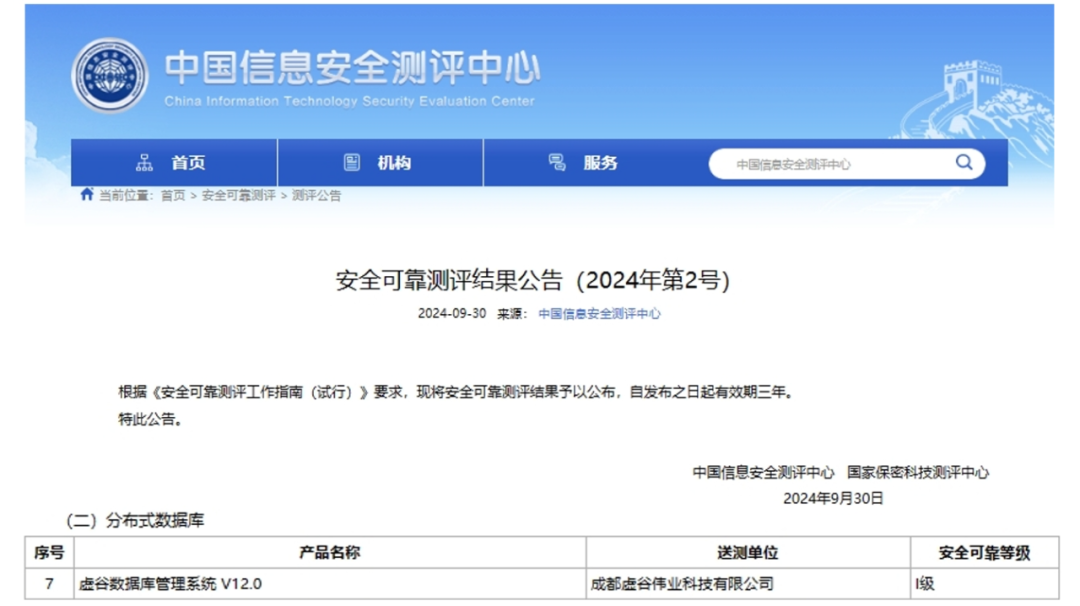1080x606 pixels.
Task: Click the 产品名称 column header
Action: coord(330,552)
